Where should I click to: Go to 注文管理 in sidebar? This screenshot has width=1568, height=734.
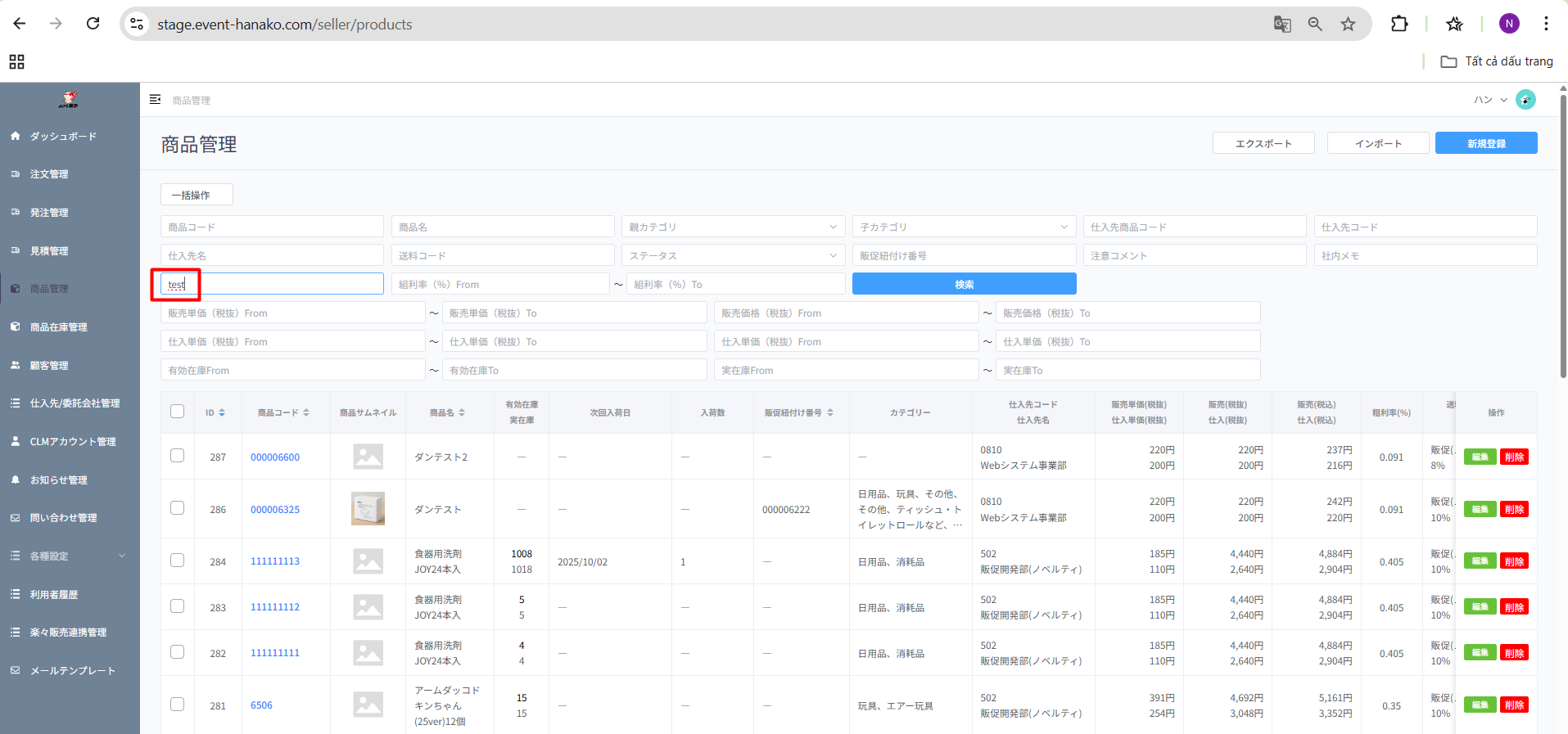49,174
